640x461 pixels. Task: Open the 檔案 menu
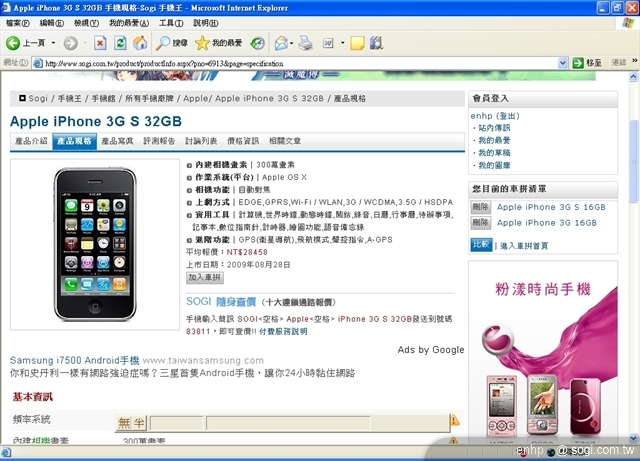tap(18, 23)
